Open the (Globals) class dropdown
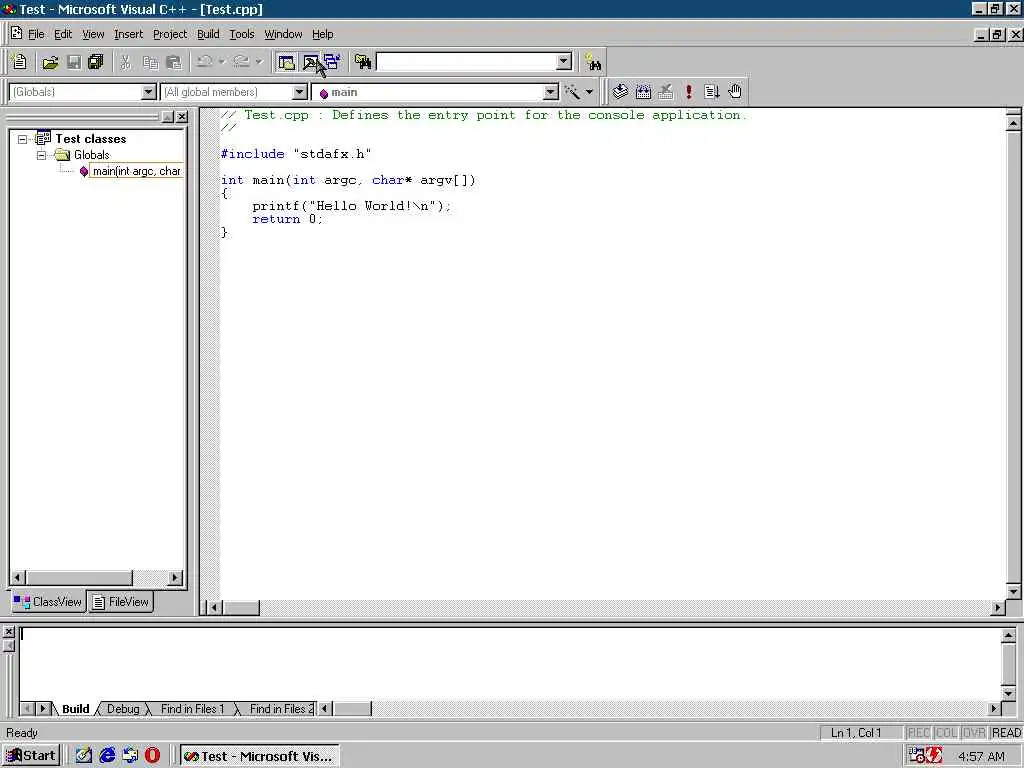Image resolution: width=1024 pixels, height=768 pixels. [149, 92]
